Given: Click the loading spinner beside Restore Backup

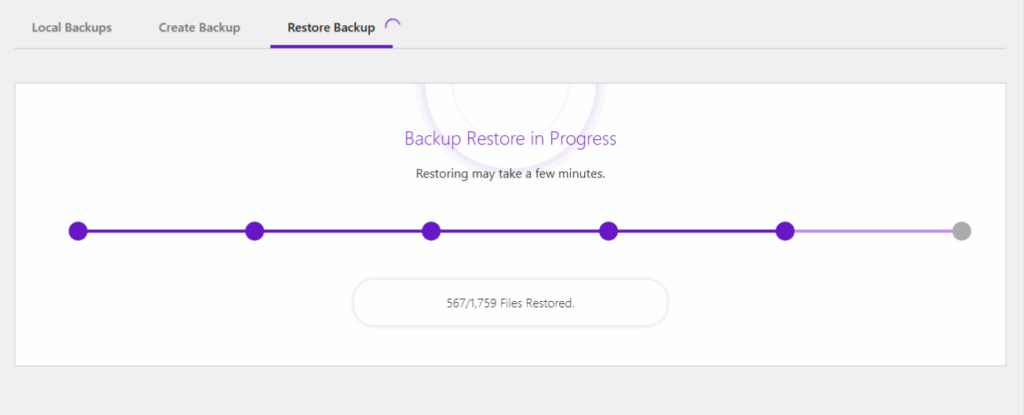Looking at the screenshot, I should pyautogui.click(x=392, y=25).
